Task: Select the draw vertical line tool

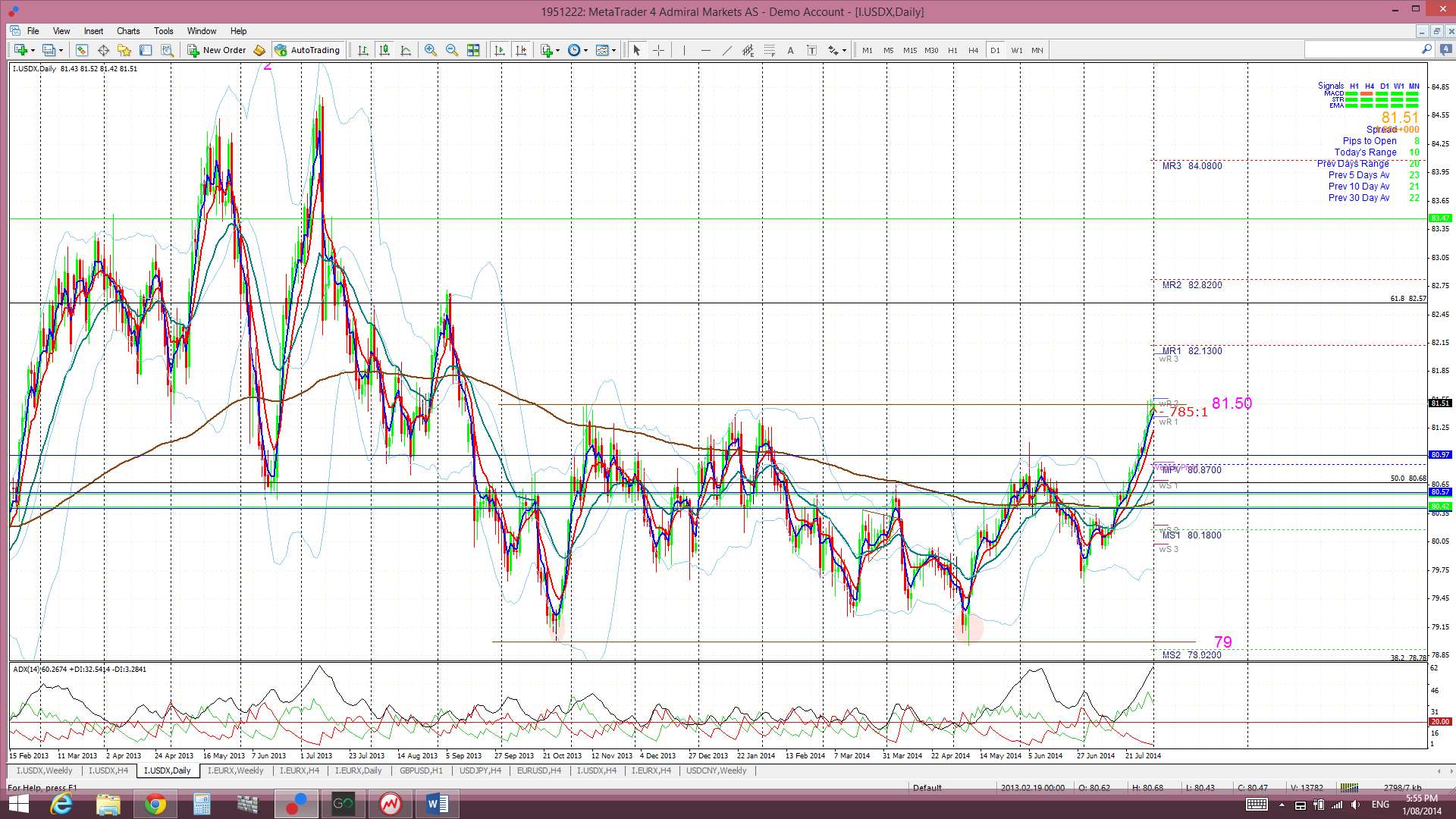Action: 684,50
